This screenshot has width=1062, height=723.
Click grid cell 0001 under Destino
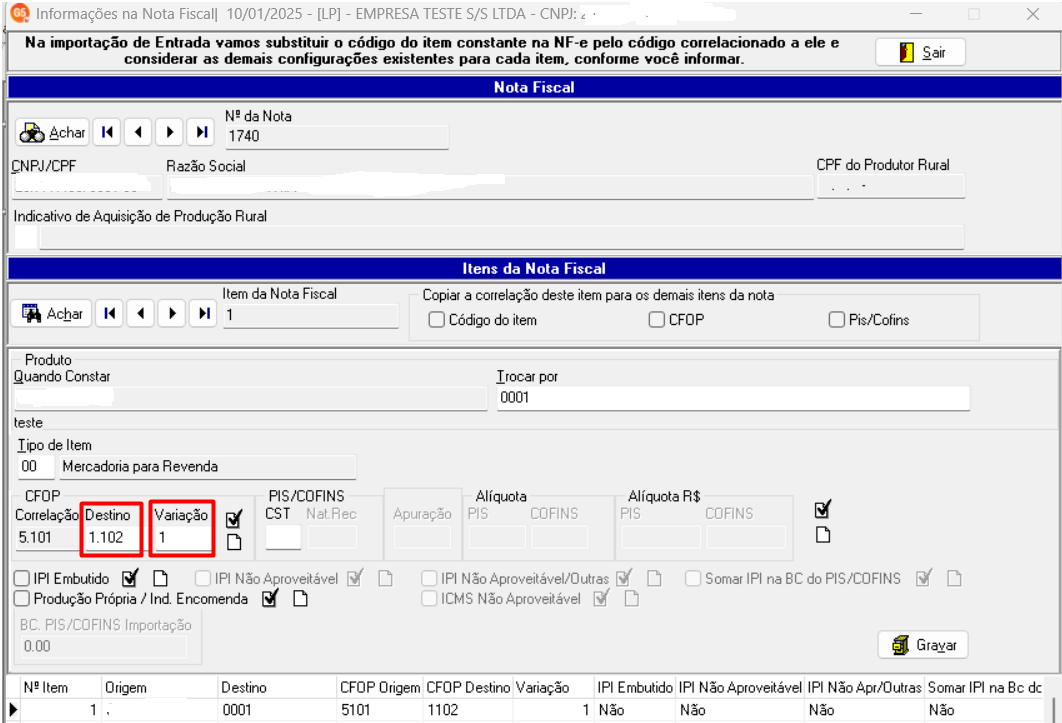(277, 710)
